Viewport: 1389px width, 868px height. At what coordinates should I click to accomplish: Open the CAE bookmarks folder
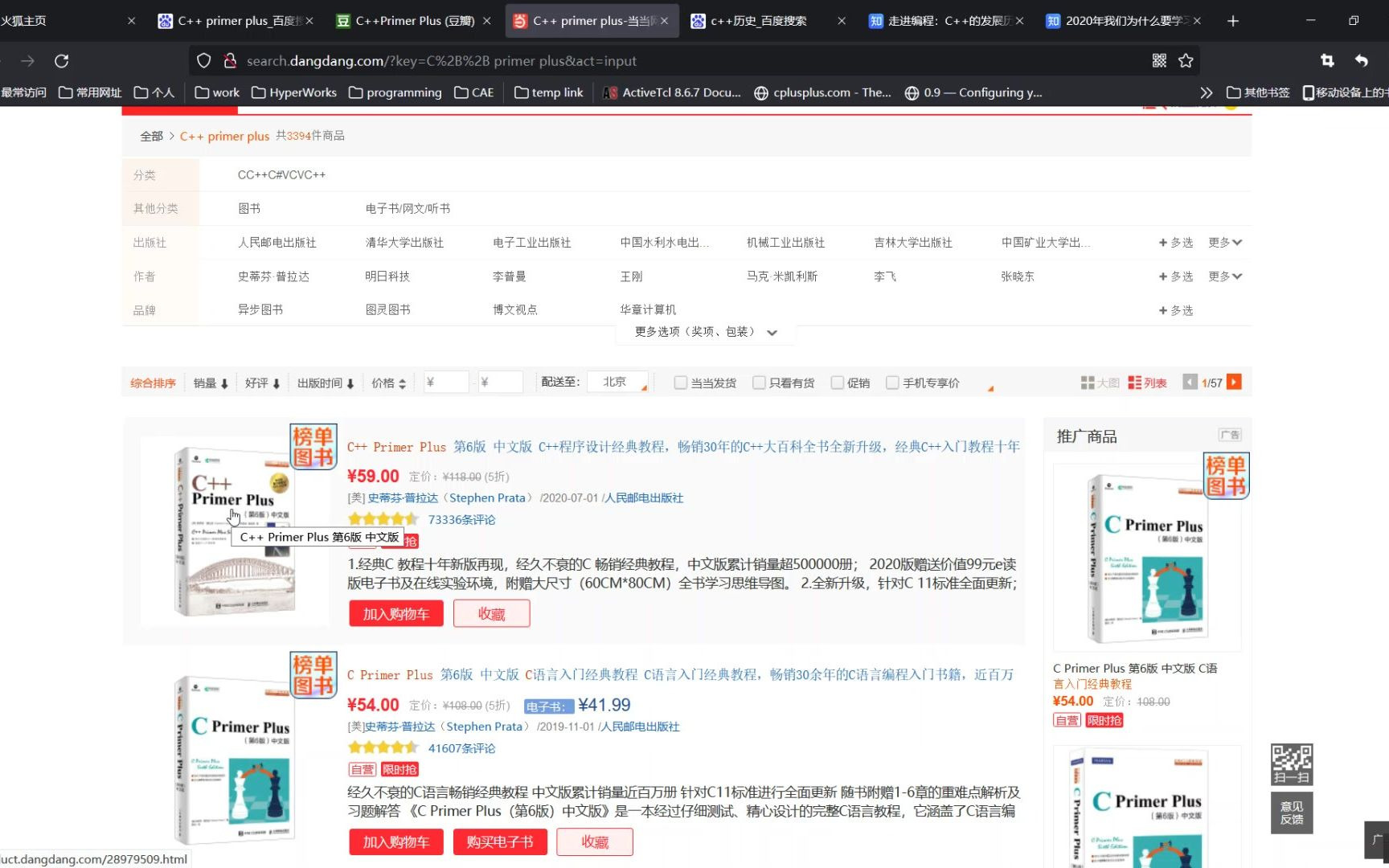coord(474,92)
